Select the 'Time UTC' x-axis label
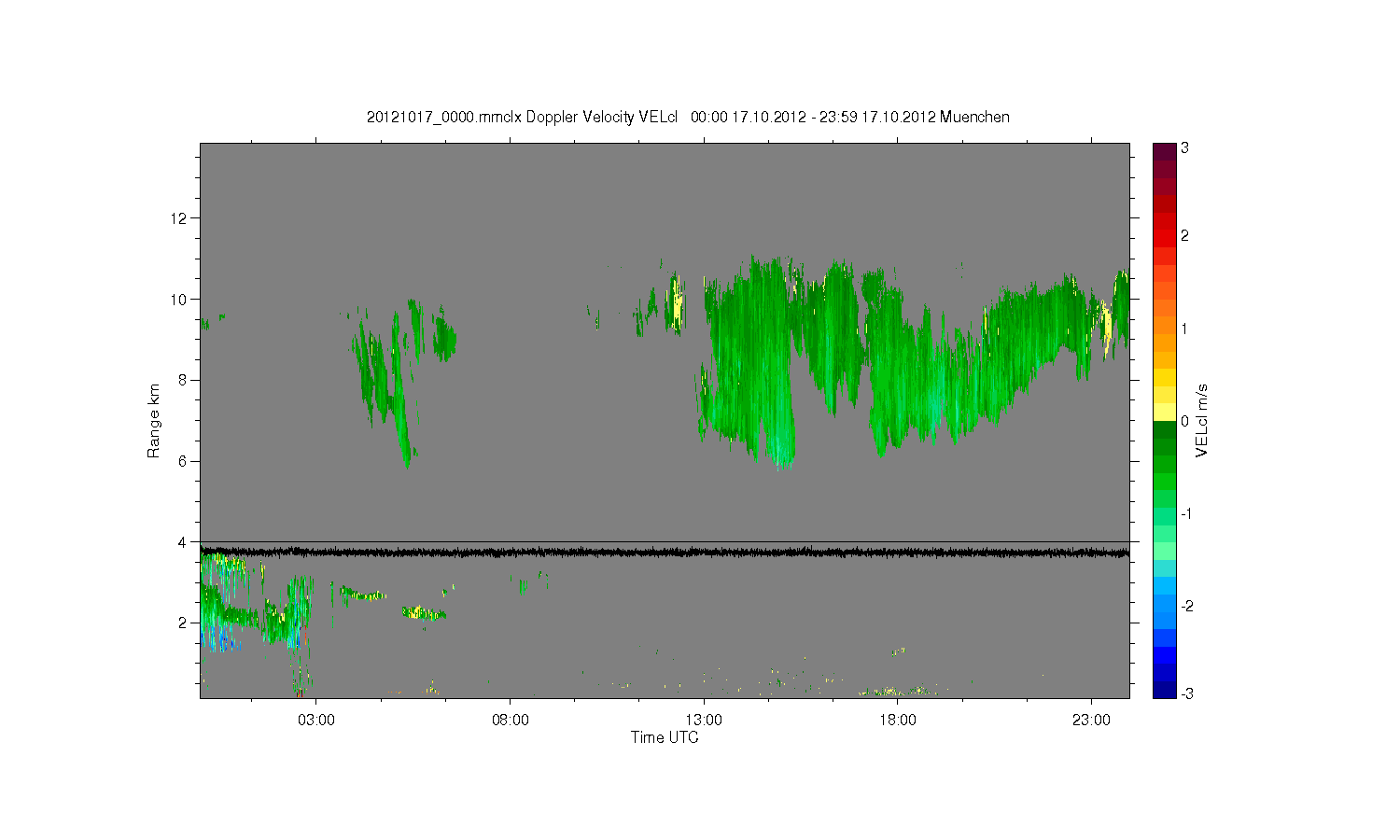1400x840 pixels. pos(665,737)
